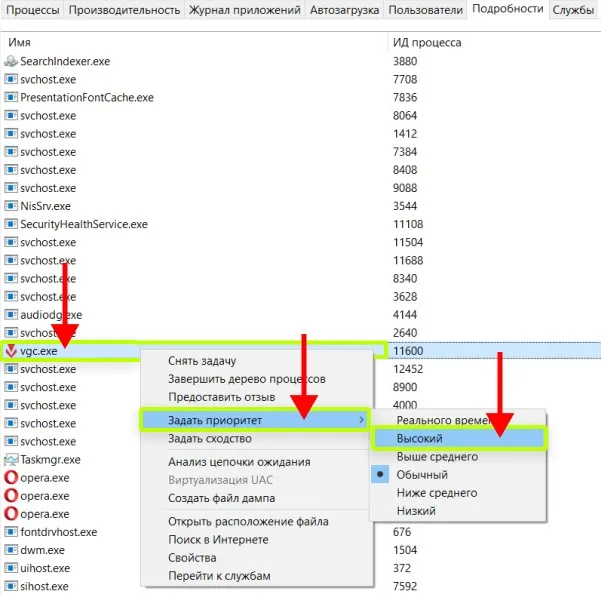This screenshot has width=601, height=596.
Task: Open Свойства from context menu
Action: point(257,557)
